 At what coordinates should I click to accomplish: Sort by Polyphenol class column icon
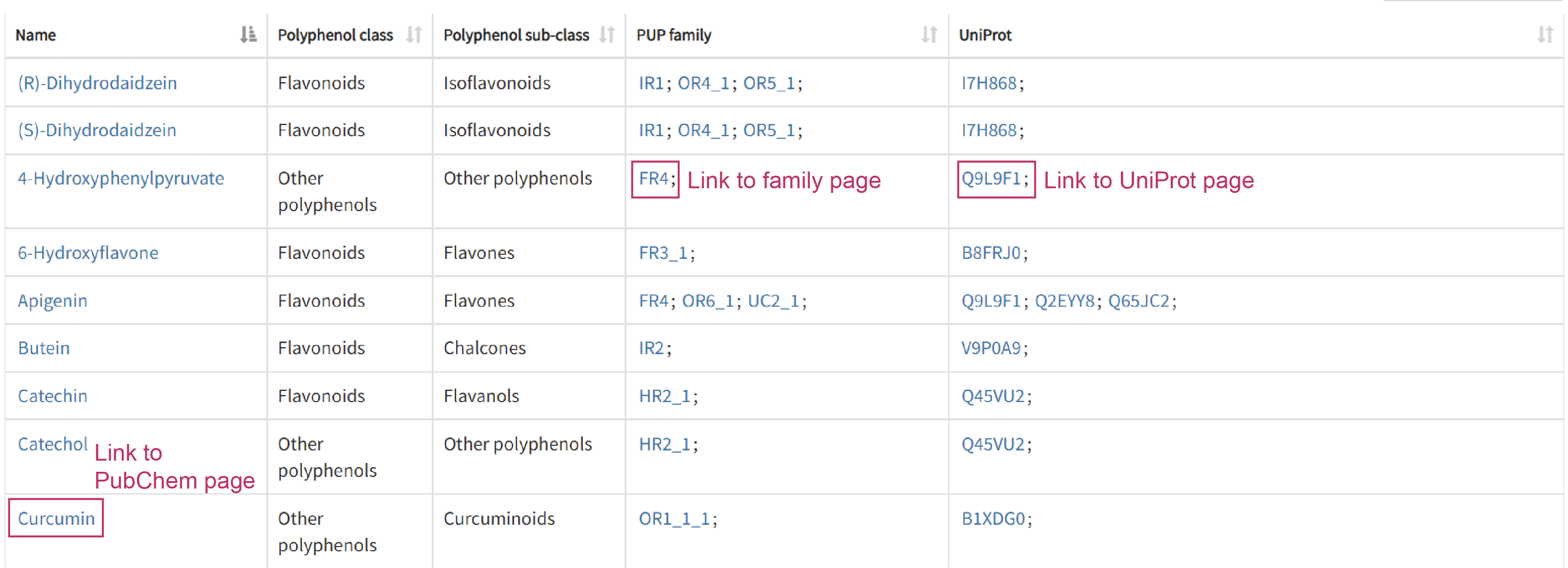(414, 35)
